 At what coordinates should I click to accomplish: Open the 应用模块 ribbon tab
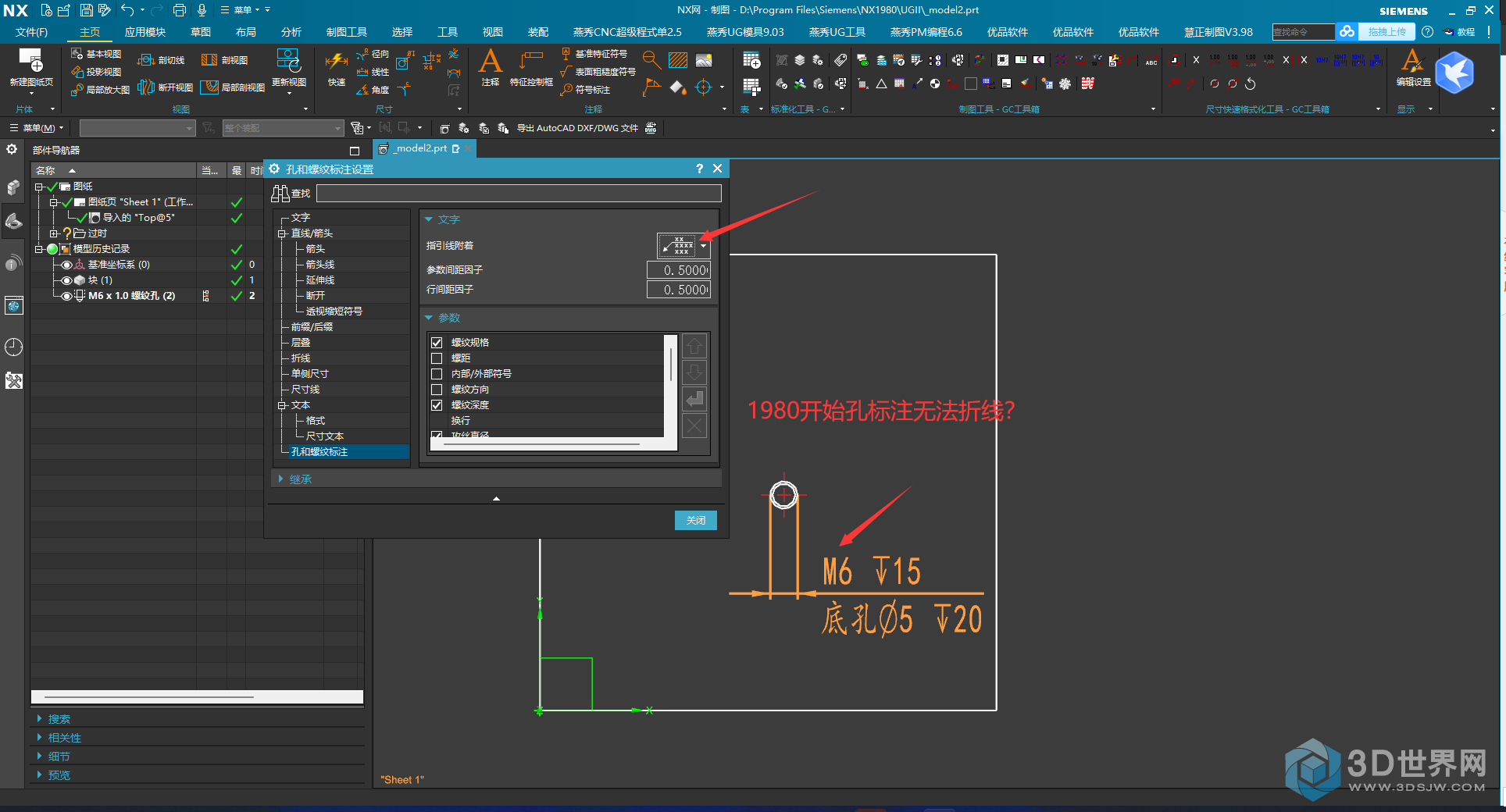145,32
